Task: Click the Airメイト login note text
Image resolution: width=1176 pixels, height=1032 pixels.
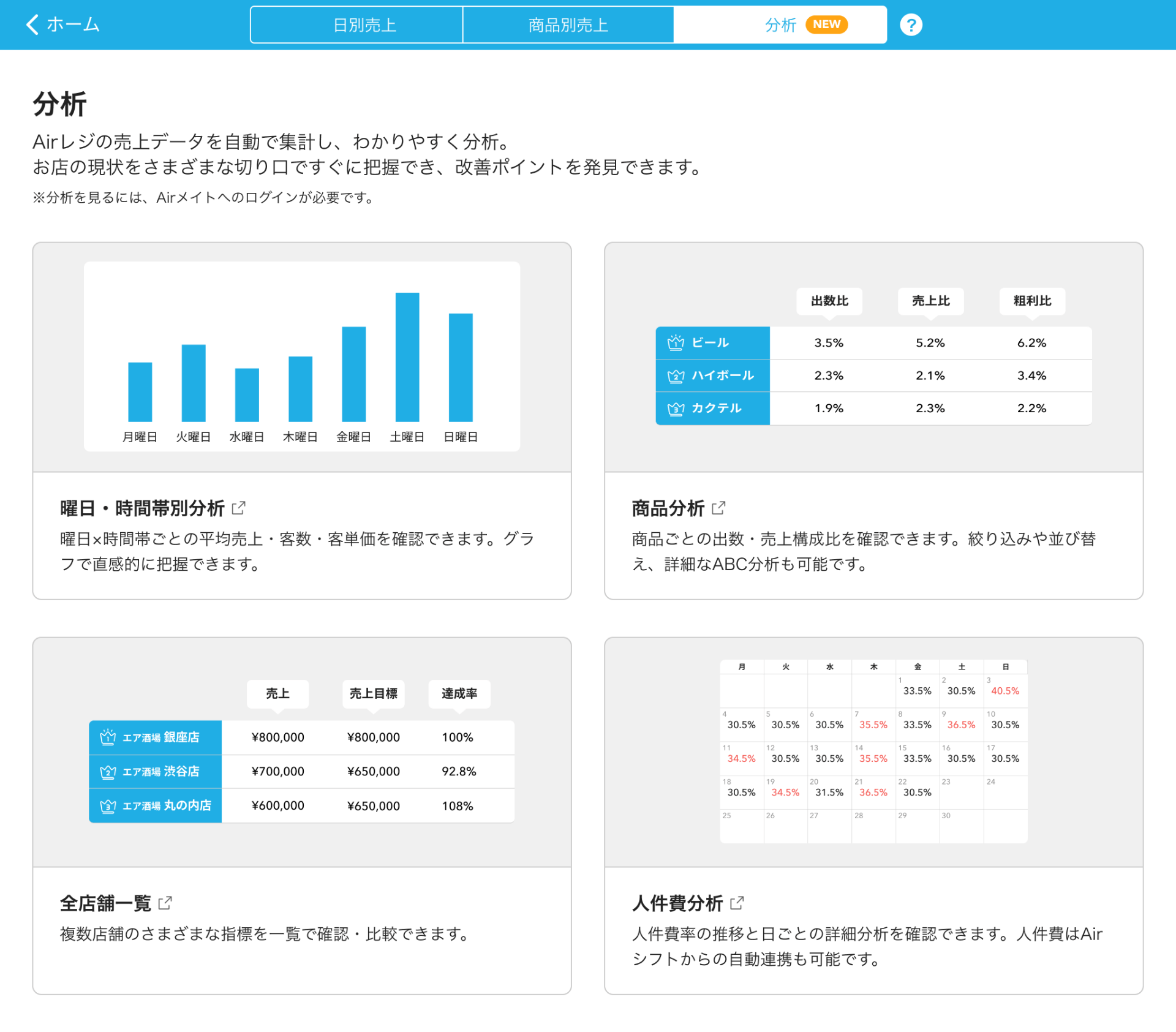Action: point(204,198)
